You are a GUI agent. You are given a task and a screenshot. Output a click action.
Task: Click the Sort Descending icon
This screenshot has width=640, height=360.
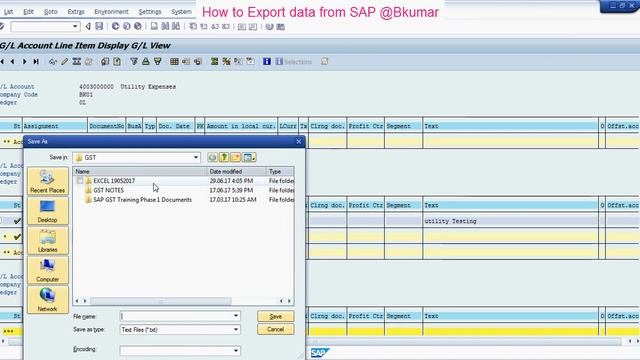coord(158,62)
